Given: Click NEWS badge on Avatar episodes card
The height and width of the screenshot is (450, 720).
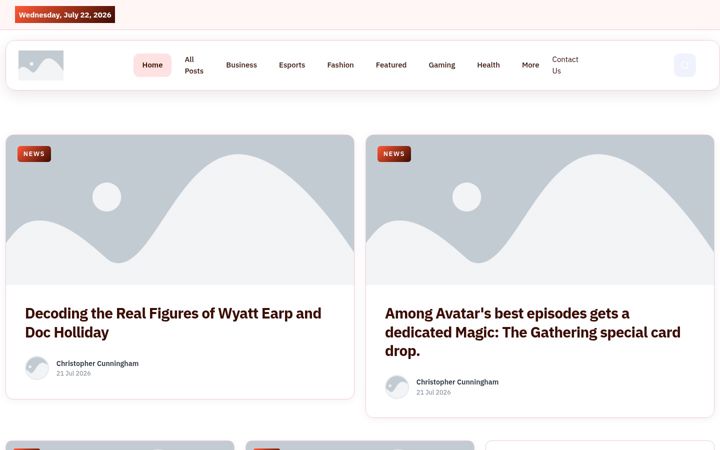Looking at the screenshot, I should [x=394, y=154].
